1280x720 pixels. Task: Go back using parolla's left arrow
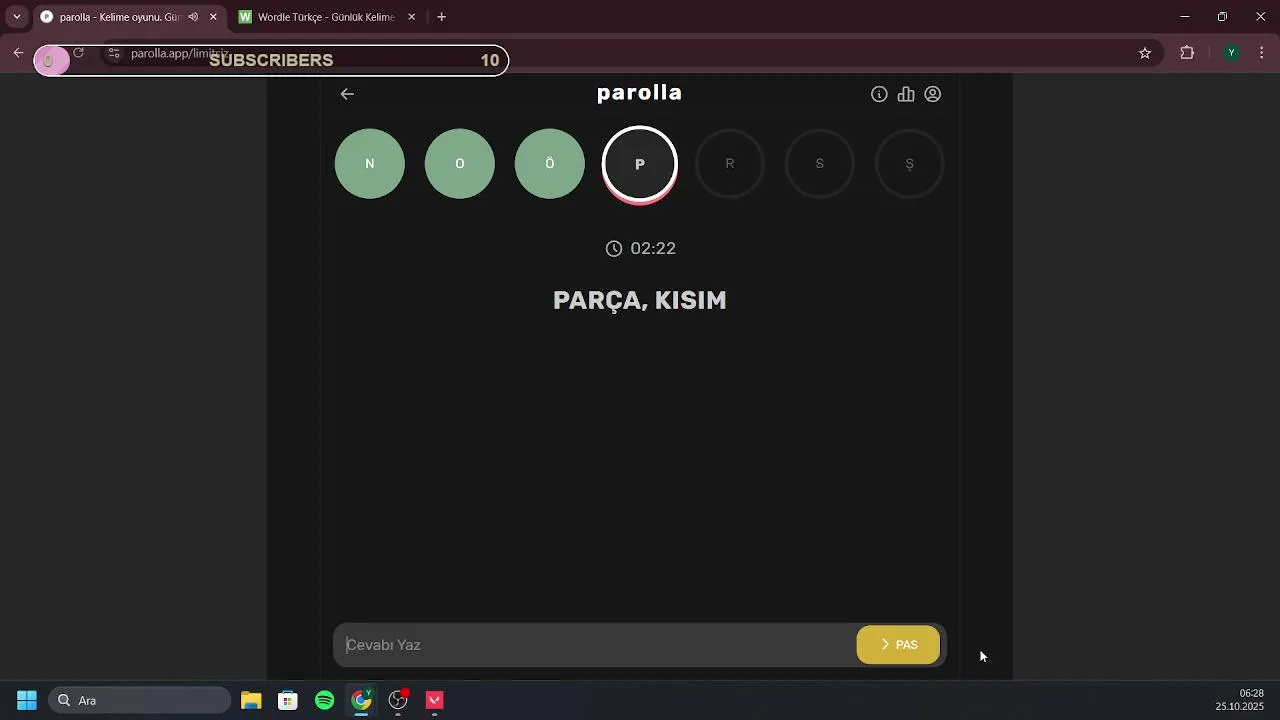347,94
